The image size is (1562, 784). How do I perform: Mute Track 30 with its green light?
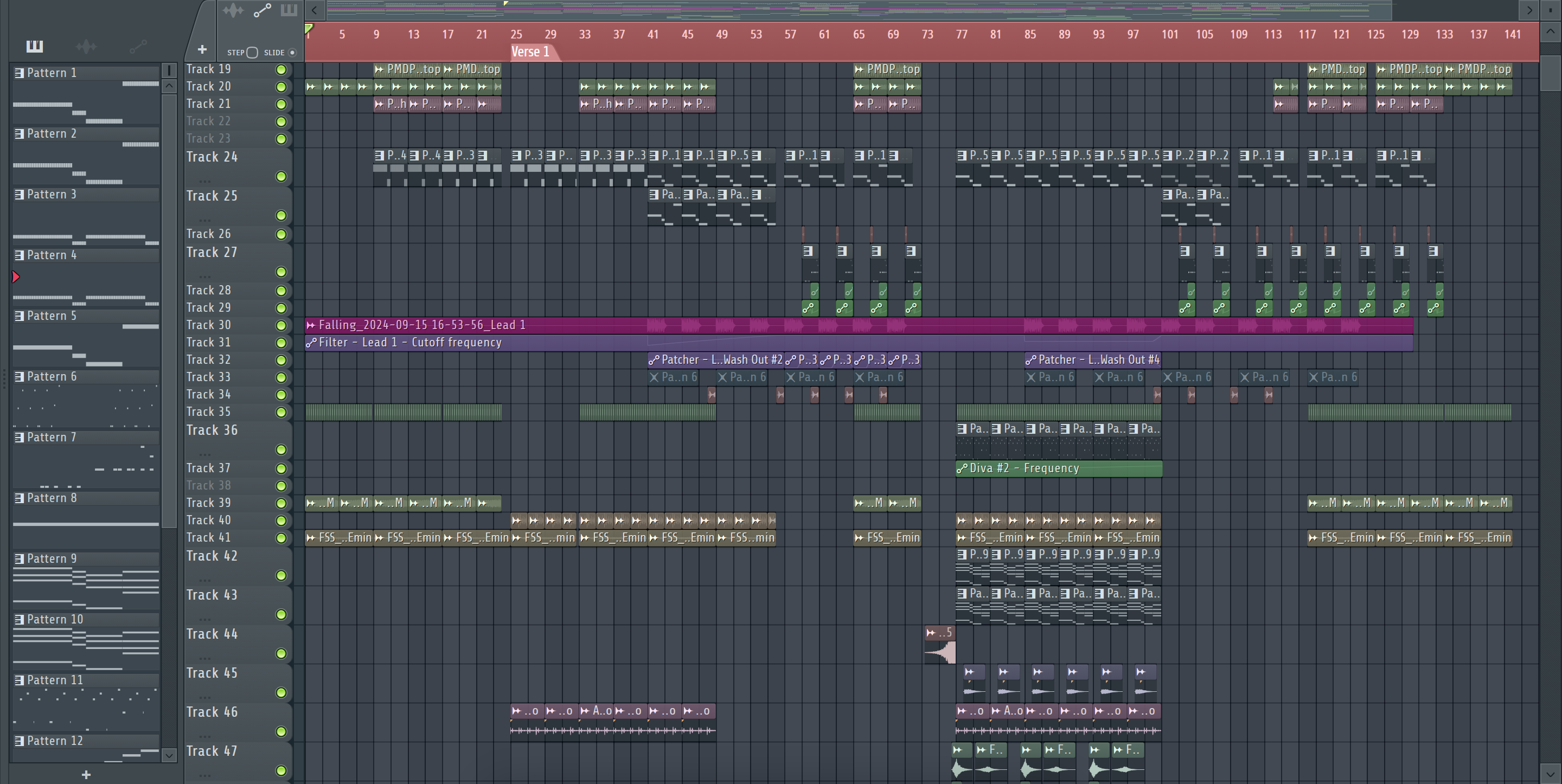click(281, 326)
